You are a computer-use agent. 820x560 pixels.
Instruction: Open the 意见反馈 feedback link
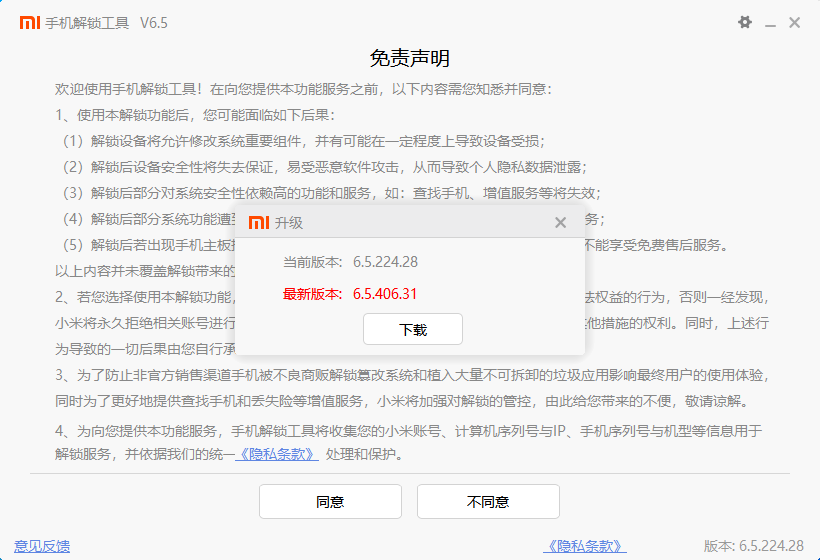pos(42,546)
